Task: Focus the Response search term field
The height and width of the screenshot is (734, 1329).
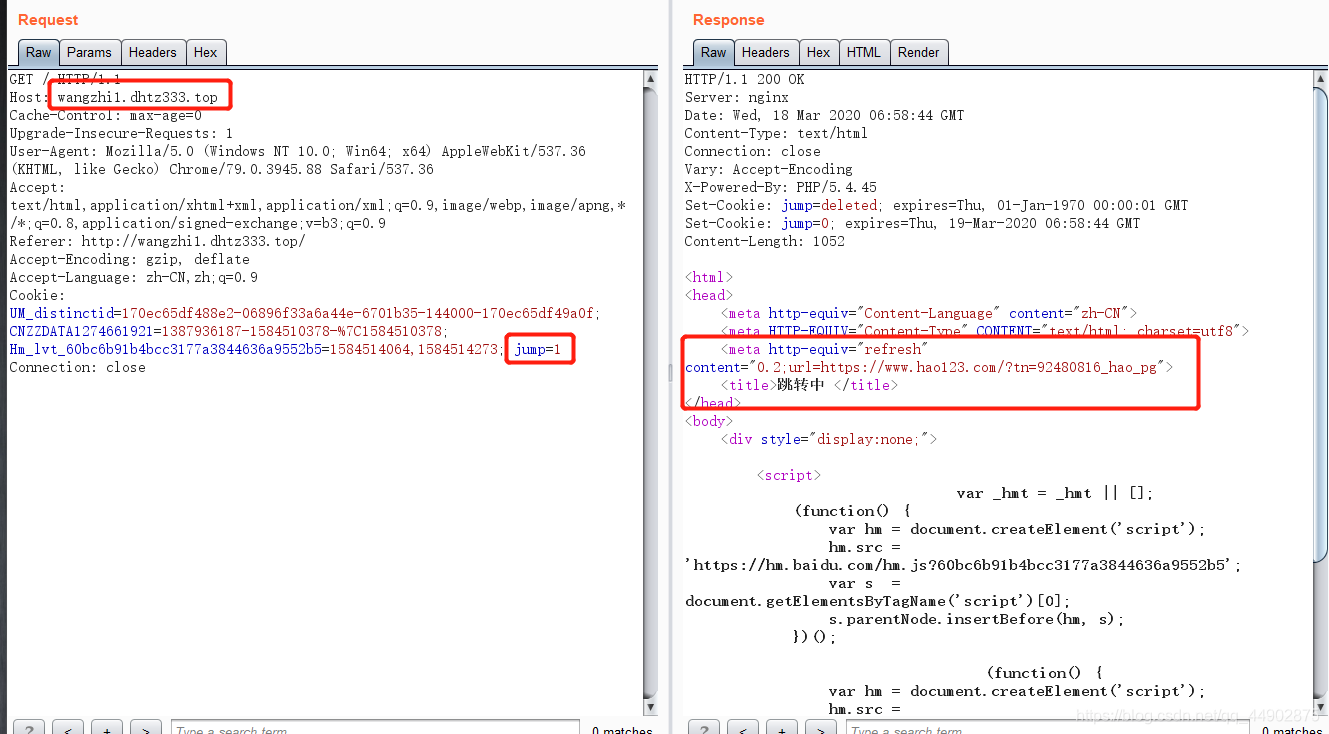Action: (x=1050, y=728)
